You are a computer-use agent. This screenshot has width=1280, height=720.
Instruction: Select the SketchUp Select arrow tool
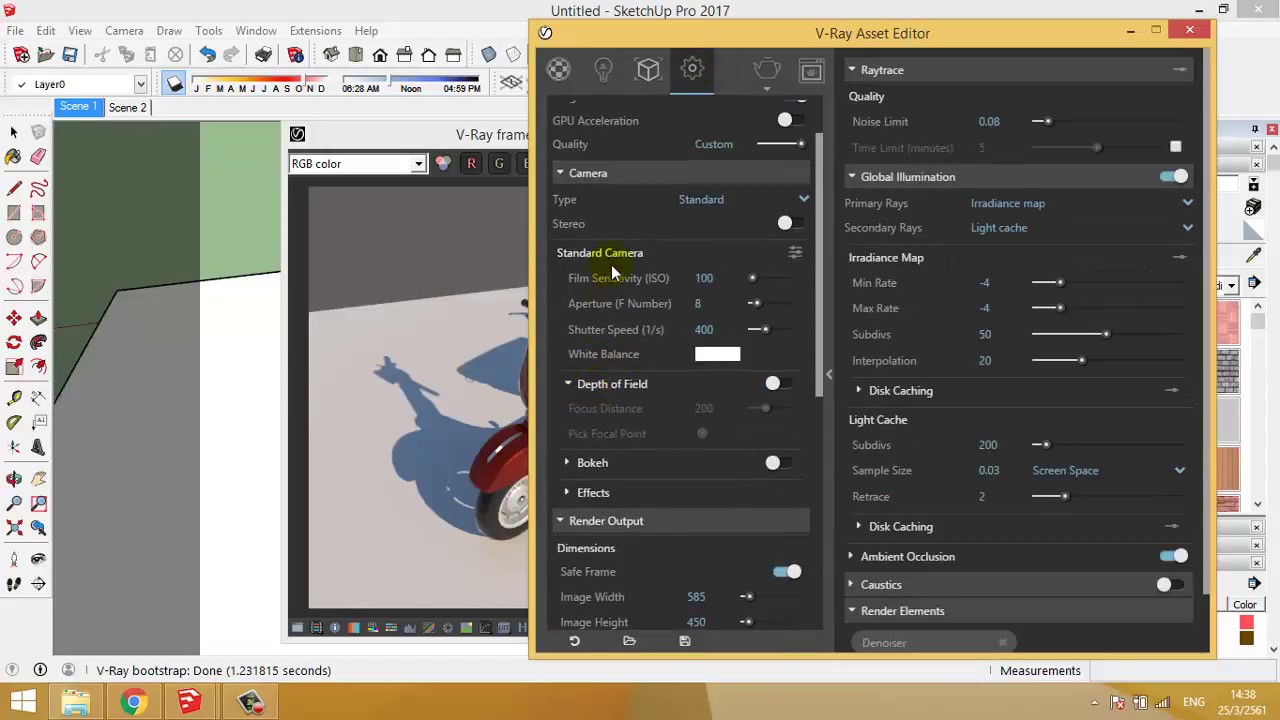coord(14,132)
